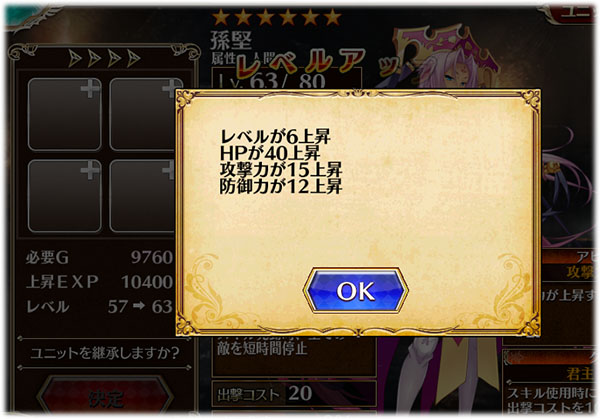Screen dimensions: 600x419
Task: Click the Lv. 63/80 level display
Action: [272, 81]
